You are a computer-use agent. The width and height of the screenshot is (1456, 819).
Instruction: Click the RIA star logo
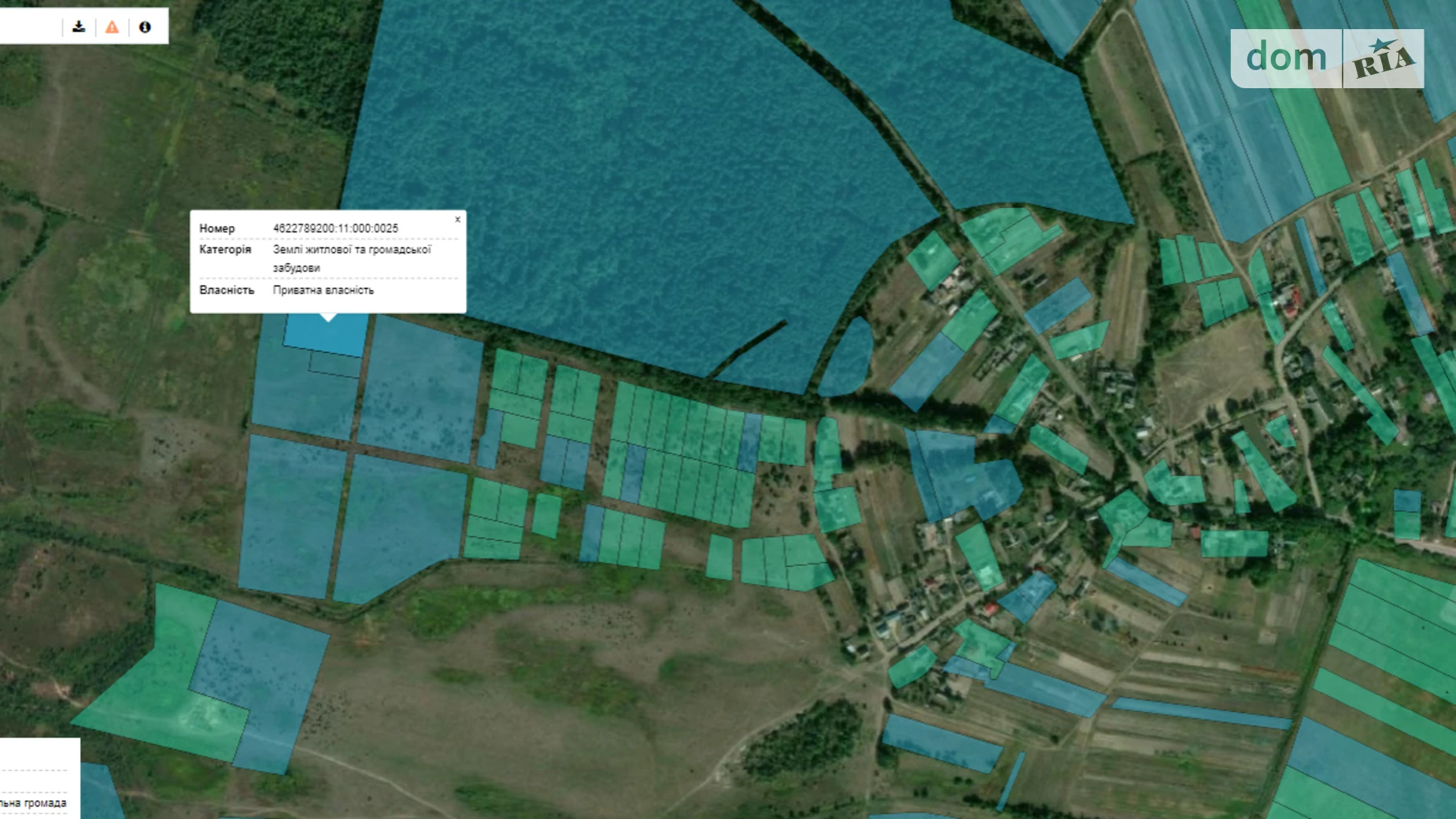1384,59
